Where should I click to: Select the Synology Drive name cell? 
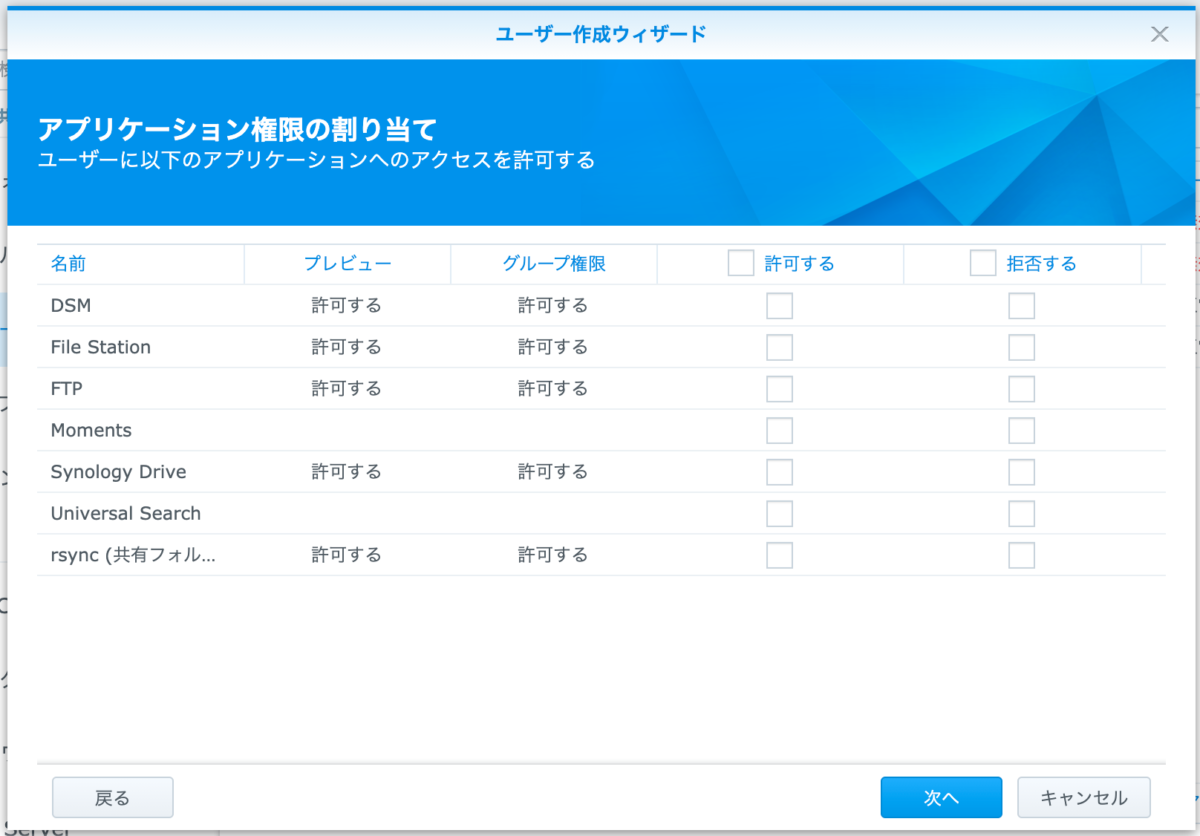141,471
